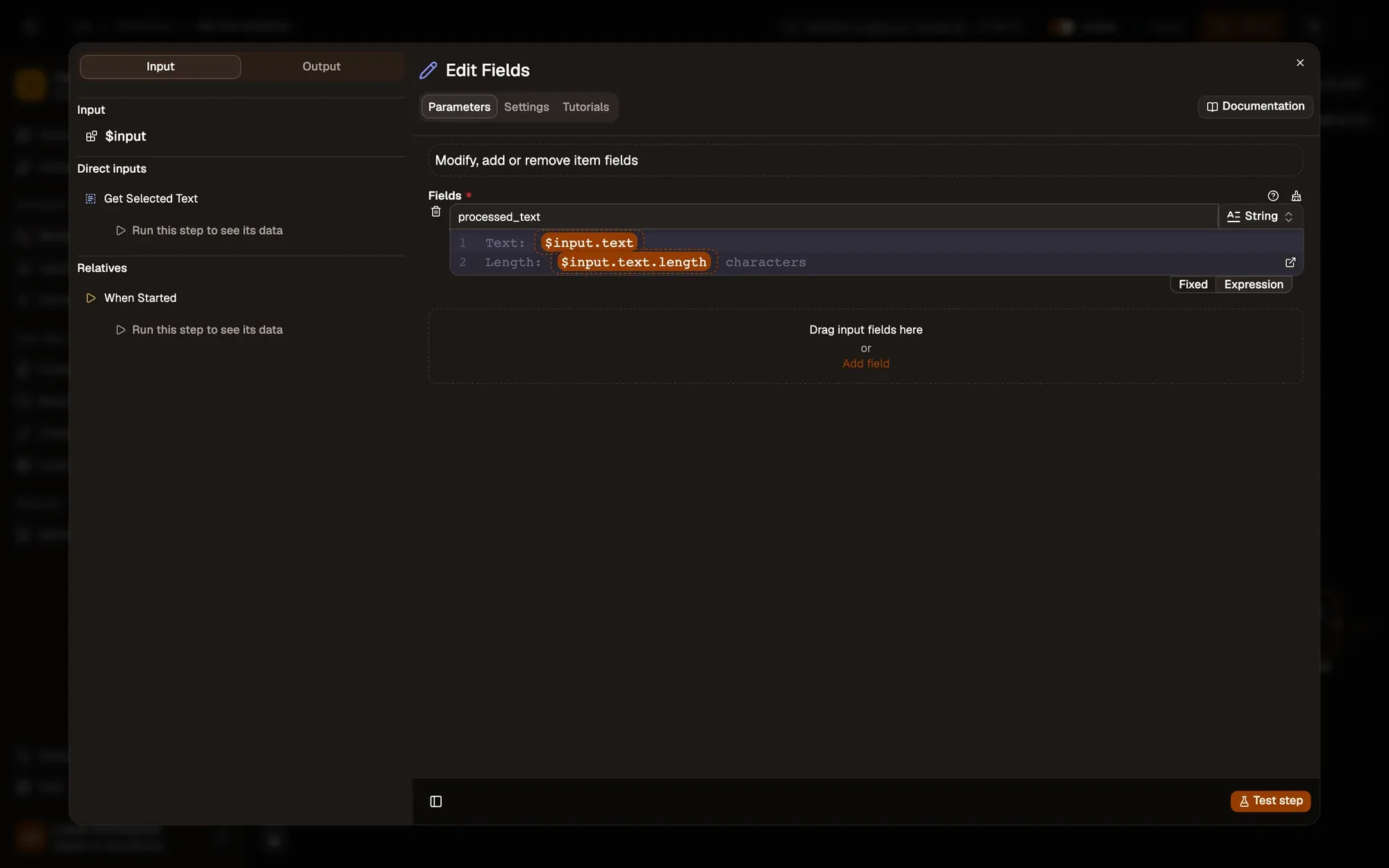Viewport: 1389px width, 868px height.
Task: Click the 'Drag input fields here' text
Action: point(865,330)
